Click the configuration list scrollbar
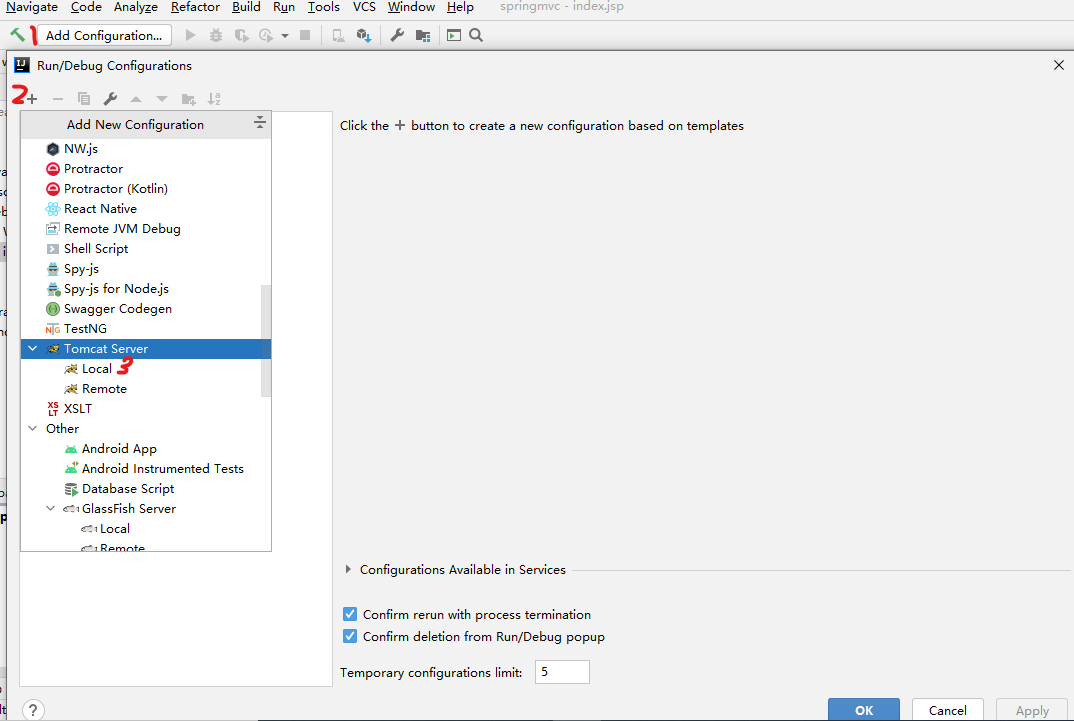The height and width of the screenshot is (721, 1074). coord(266,340)
